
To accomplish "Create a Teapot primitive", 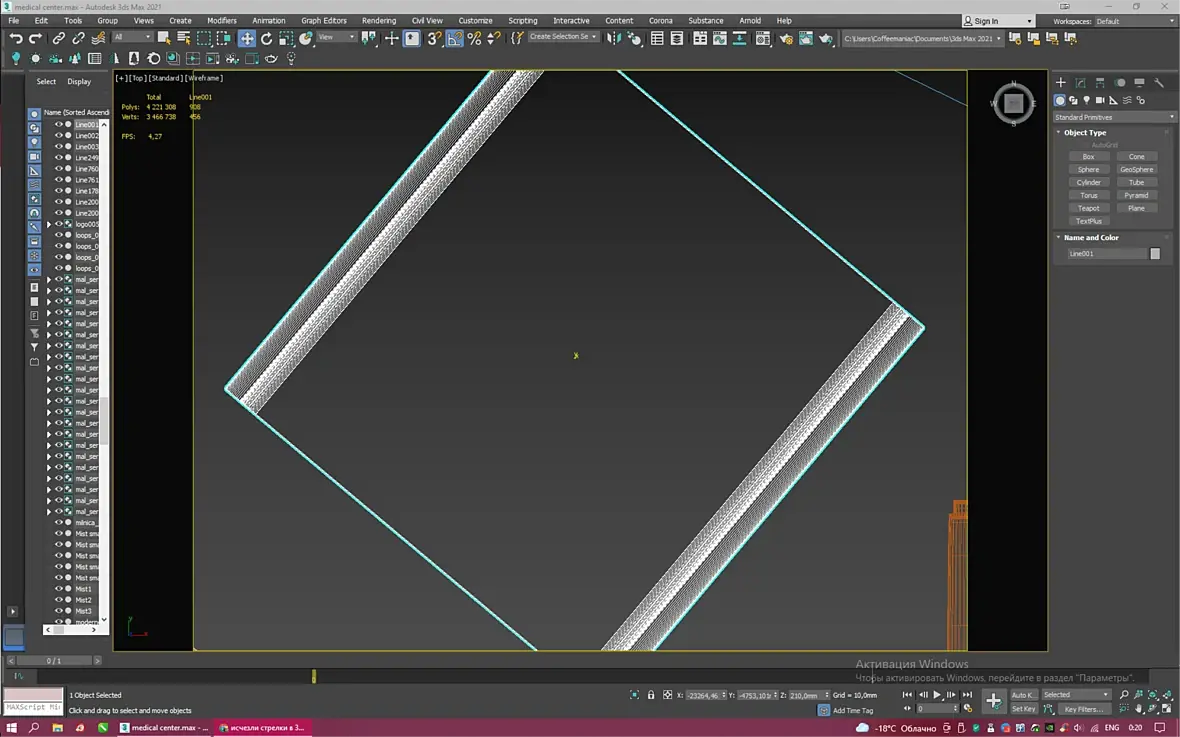I will click(x=1088, y=209).
